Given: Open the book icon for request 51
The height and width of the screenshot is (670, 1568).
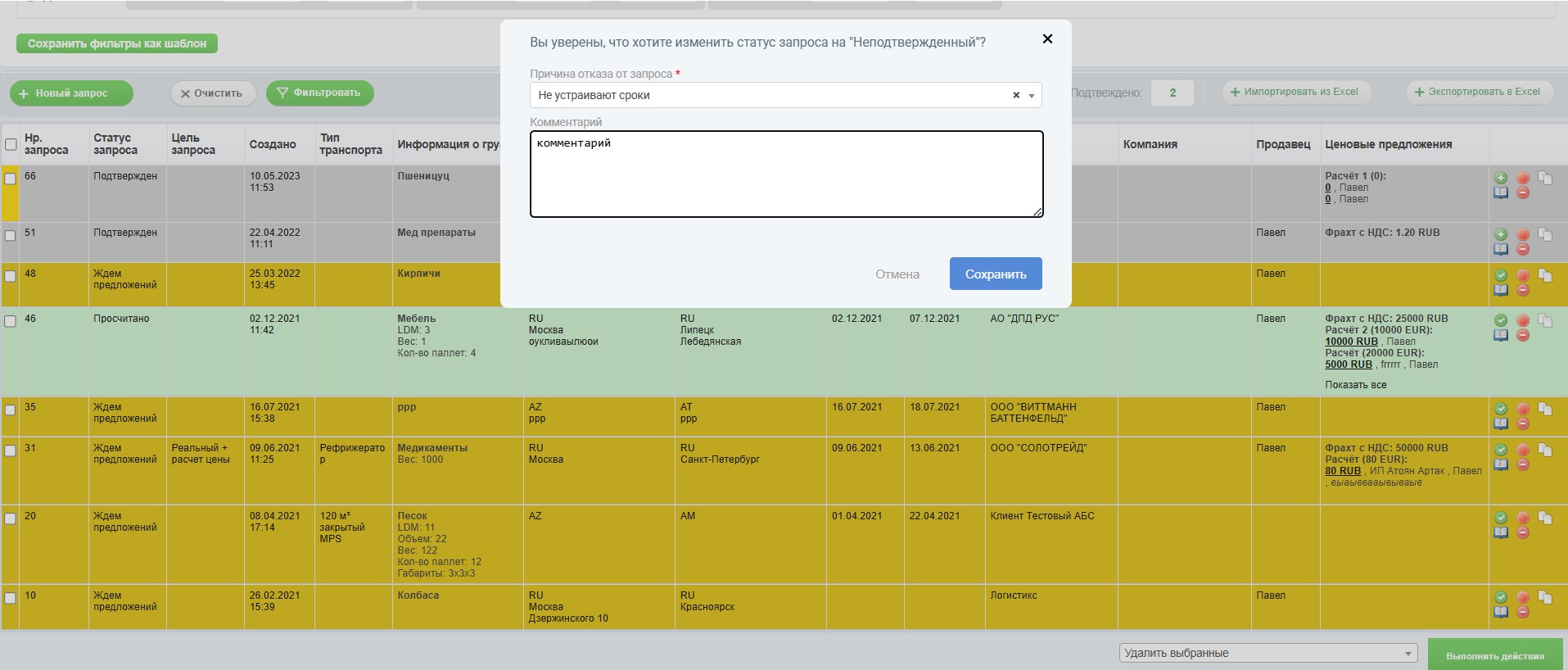Looking at the screenshot, I should click(1501, 249).
